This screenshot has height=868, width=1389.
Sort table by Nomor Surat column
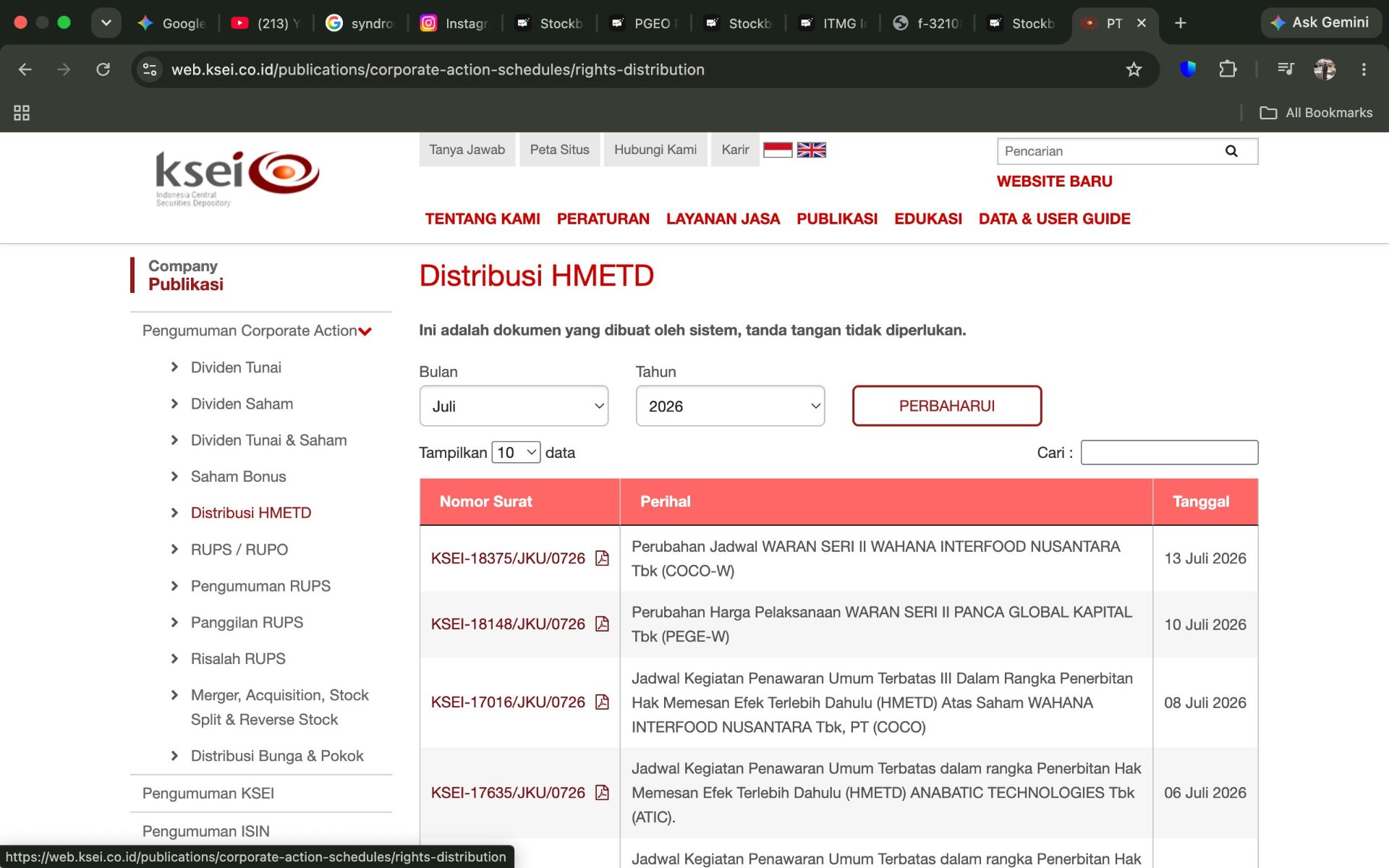coord(519,502)
